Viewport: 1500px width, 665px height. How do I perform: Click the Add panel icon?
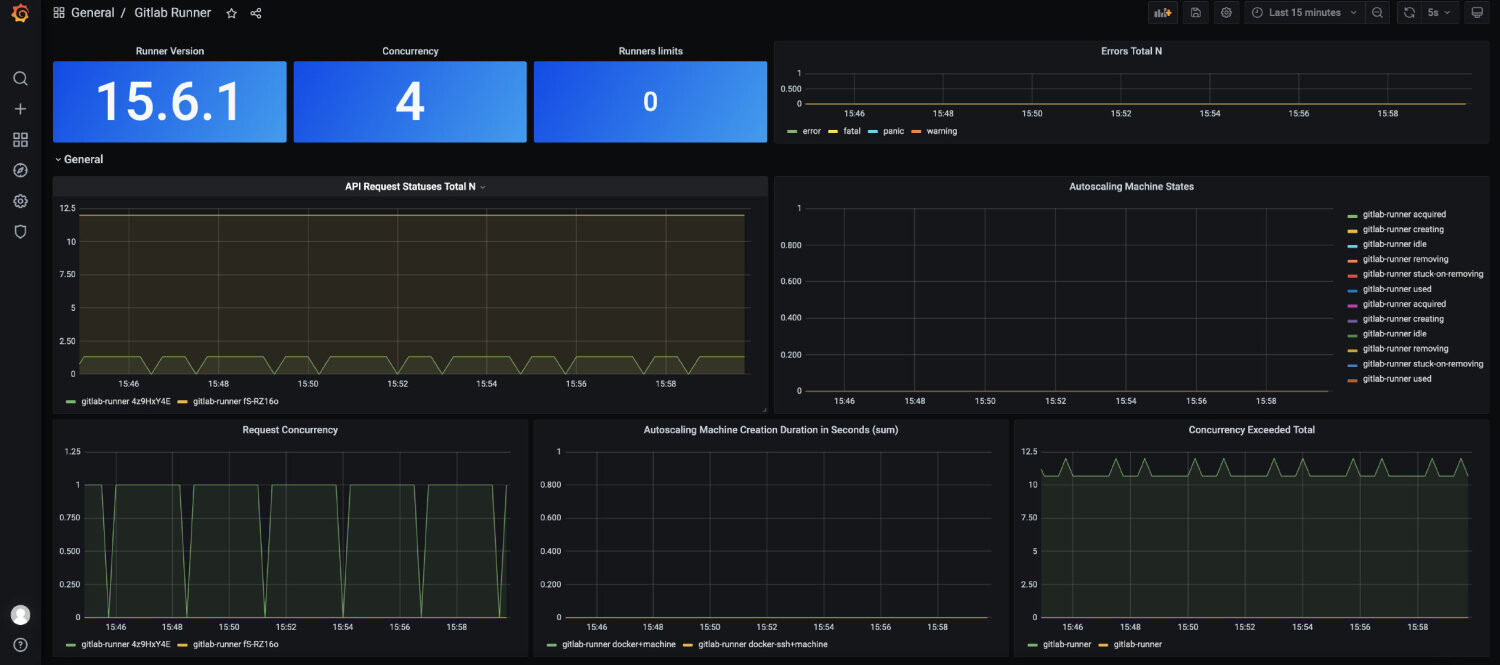click(x=1163, y=13)
